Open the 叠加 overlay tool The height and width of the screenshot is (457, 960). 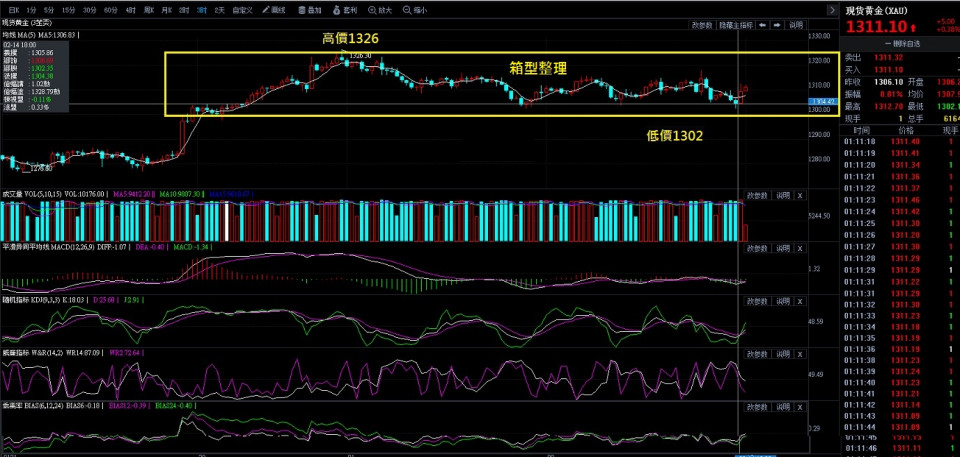(x=309, y=10)
